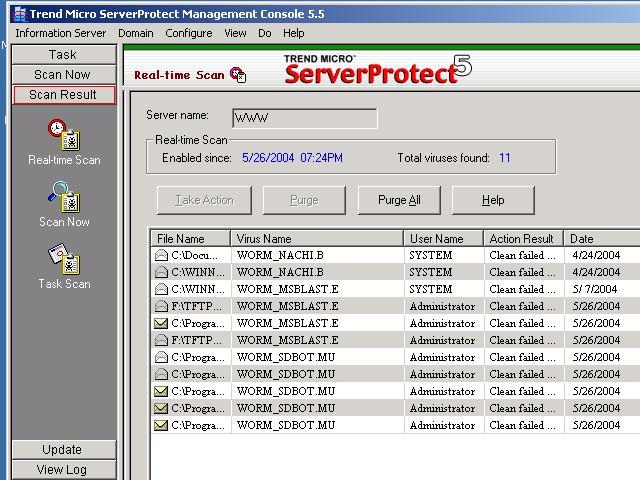Click the Enabled since date 5/26/2004 07:24PM
The image size is (640, 480).
(x=292, y=158)
